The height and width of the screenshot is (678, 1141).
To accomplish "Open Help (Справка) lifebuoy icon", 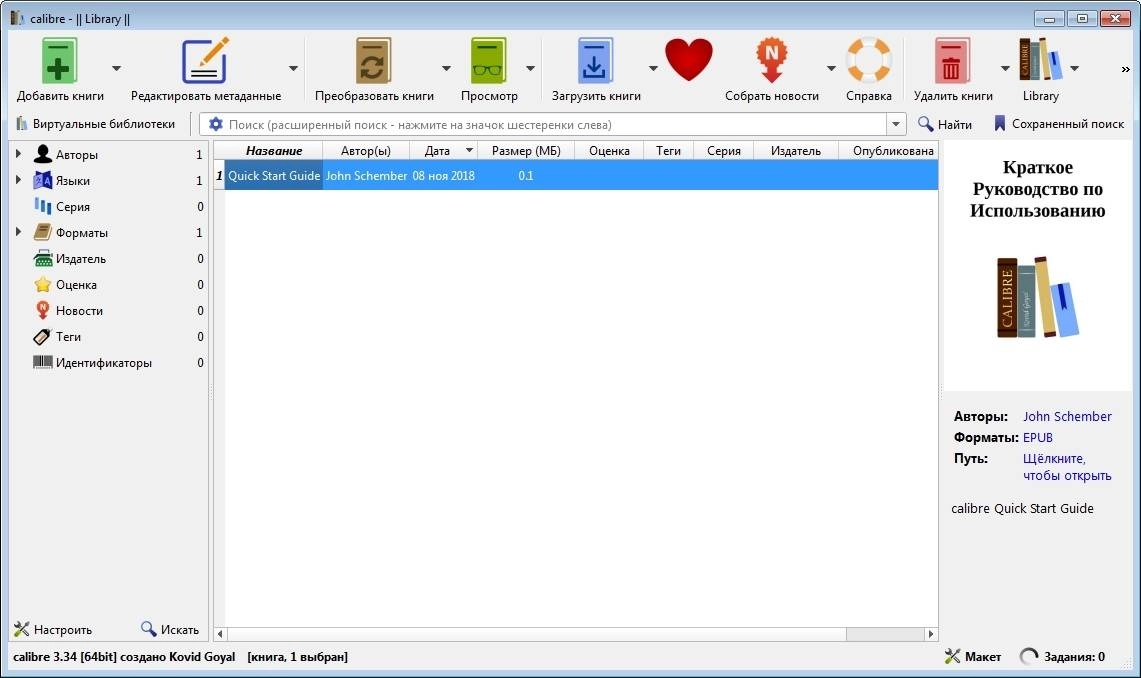I will (x=869, y=60).
